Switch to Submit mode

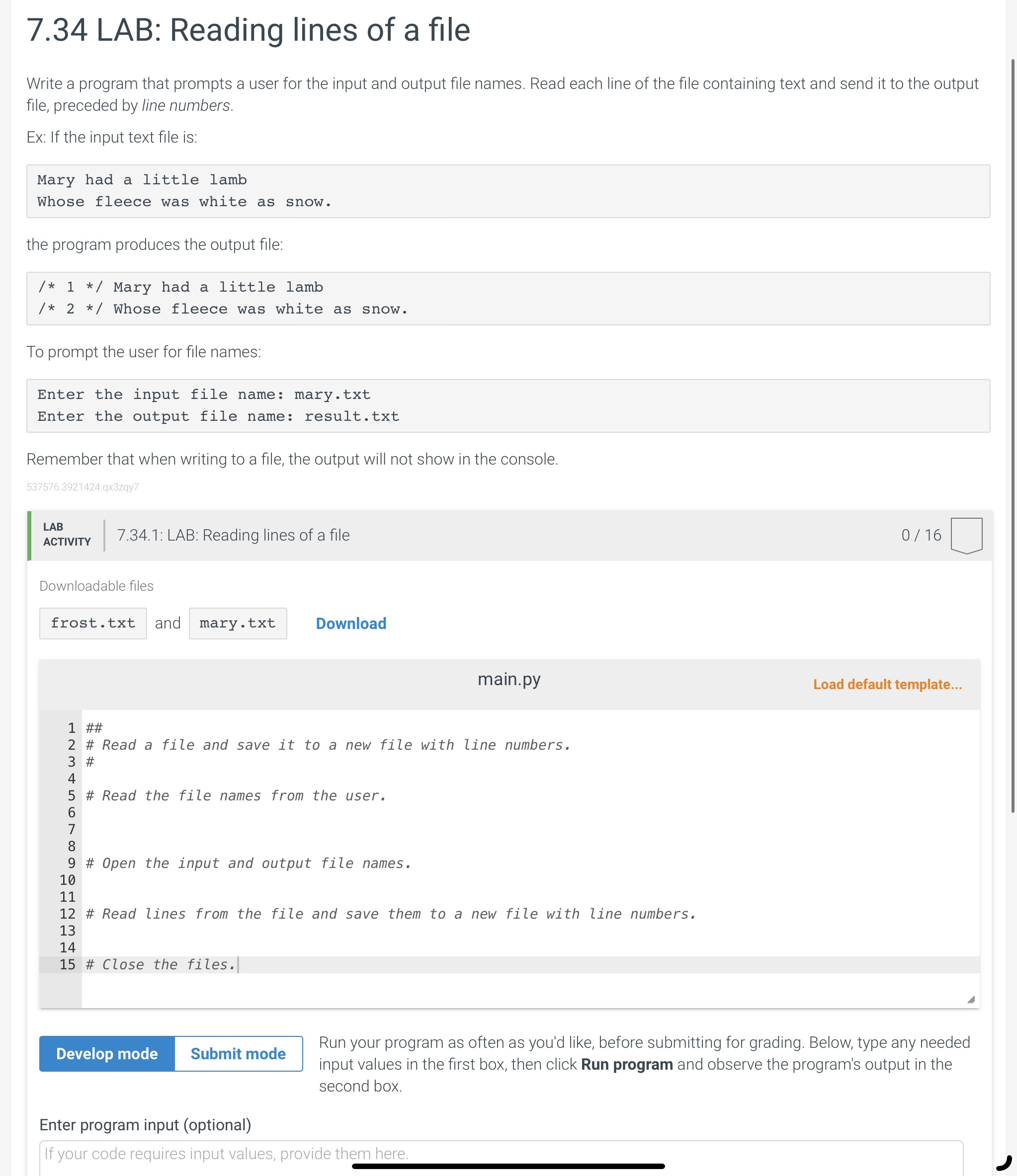pyautogui.click(x=238, y=1053)
